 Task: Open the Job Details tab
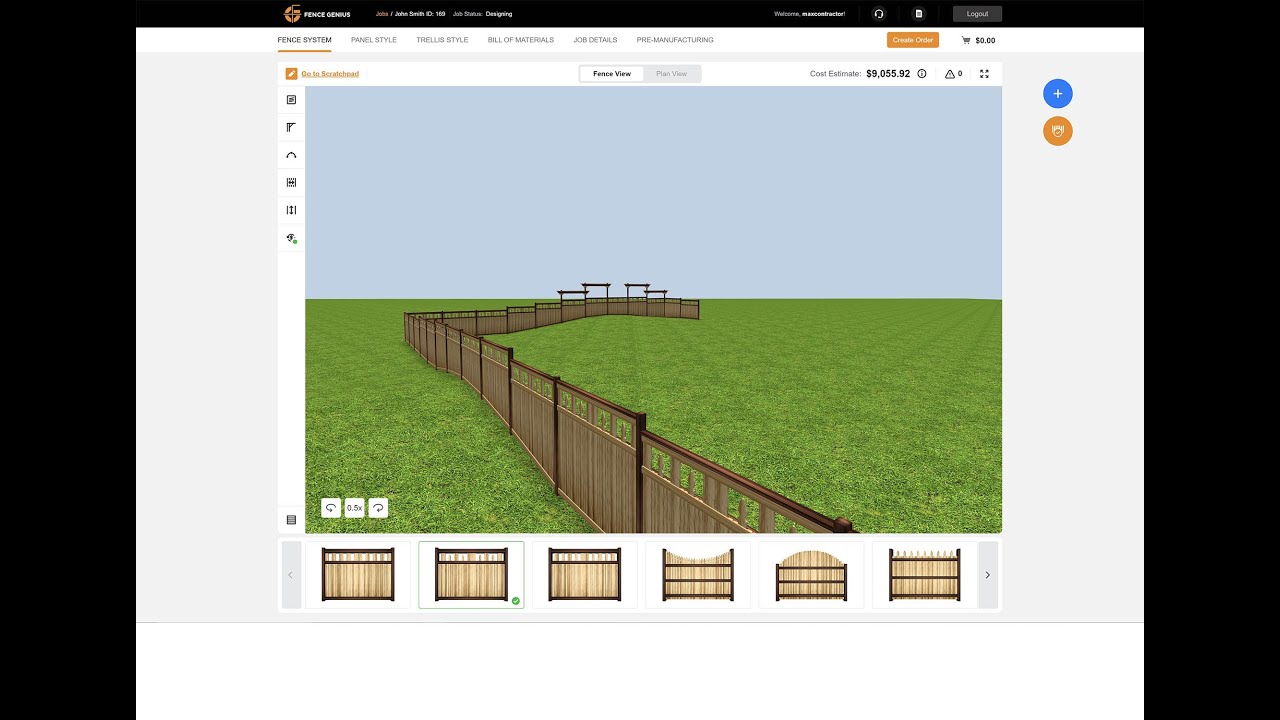595,40
